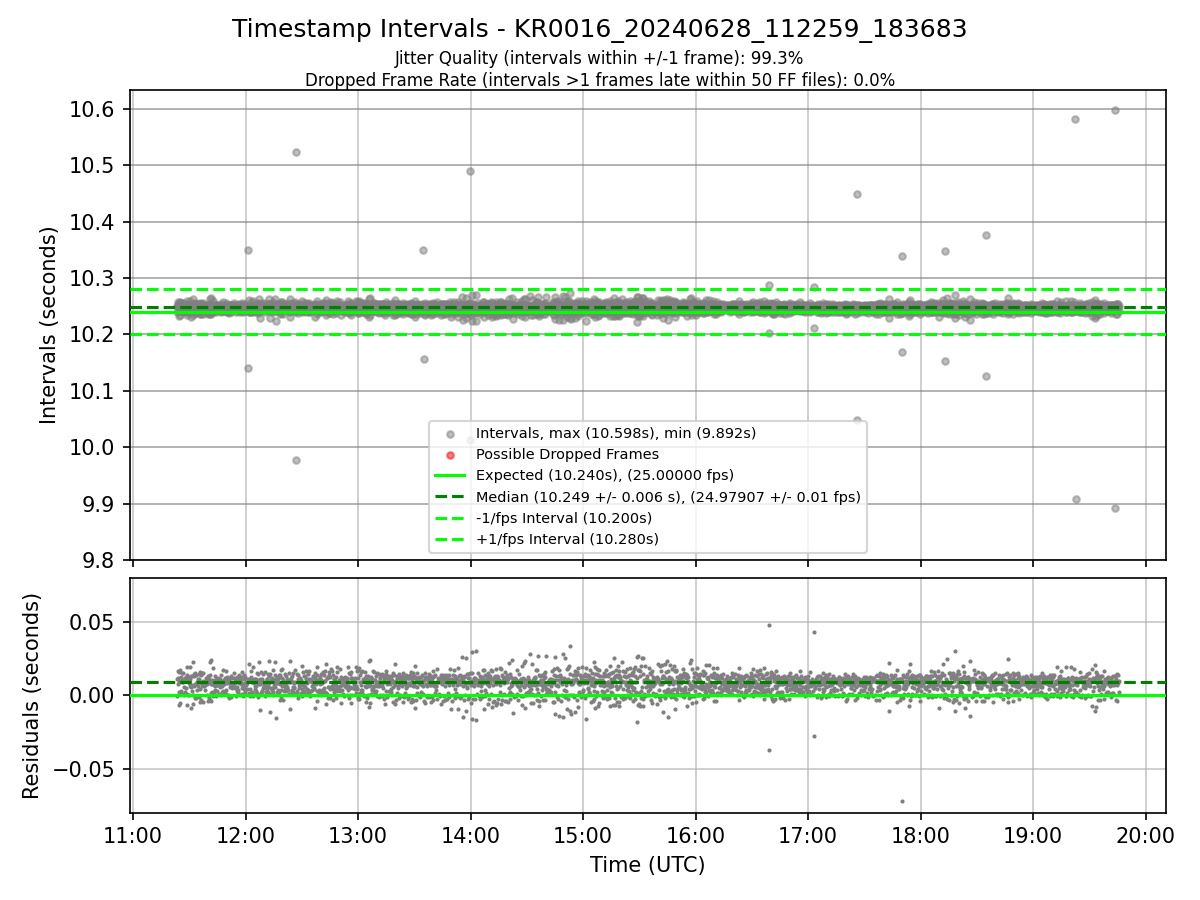The image size is (1200, 900).
Task: Click the '18:00' time tick label
Action: (920, 834)
